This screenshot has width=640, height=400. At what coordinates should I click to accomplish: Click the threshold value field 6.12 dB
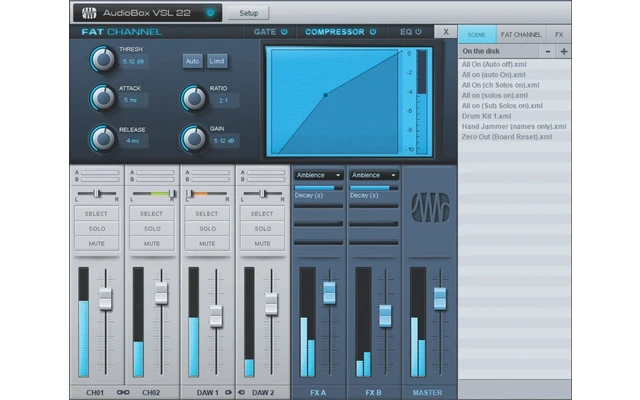click(133, 62)
